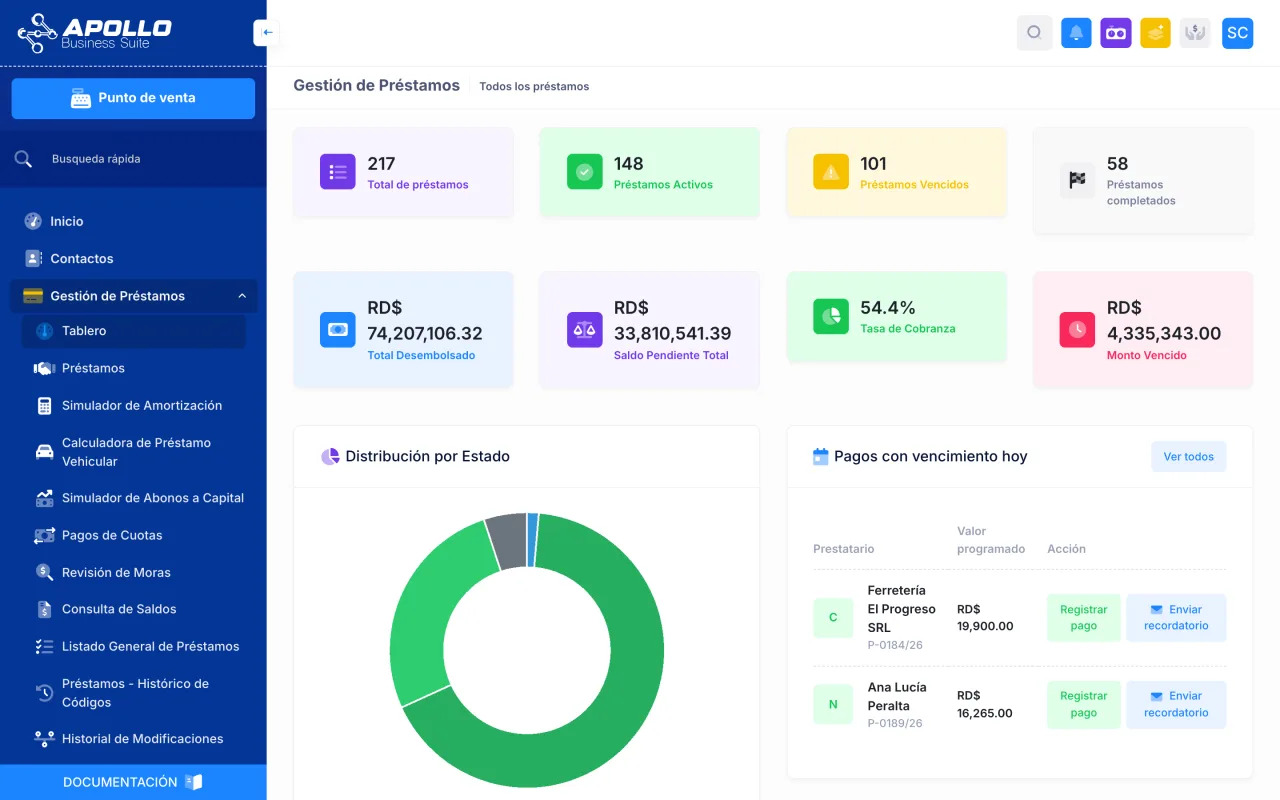Viewport: 1280px width, 800px height.
Task: Click the Apollo Business Suite logo
Action: coord(95,33)
